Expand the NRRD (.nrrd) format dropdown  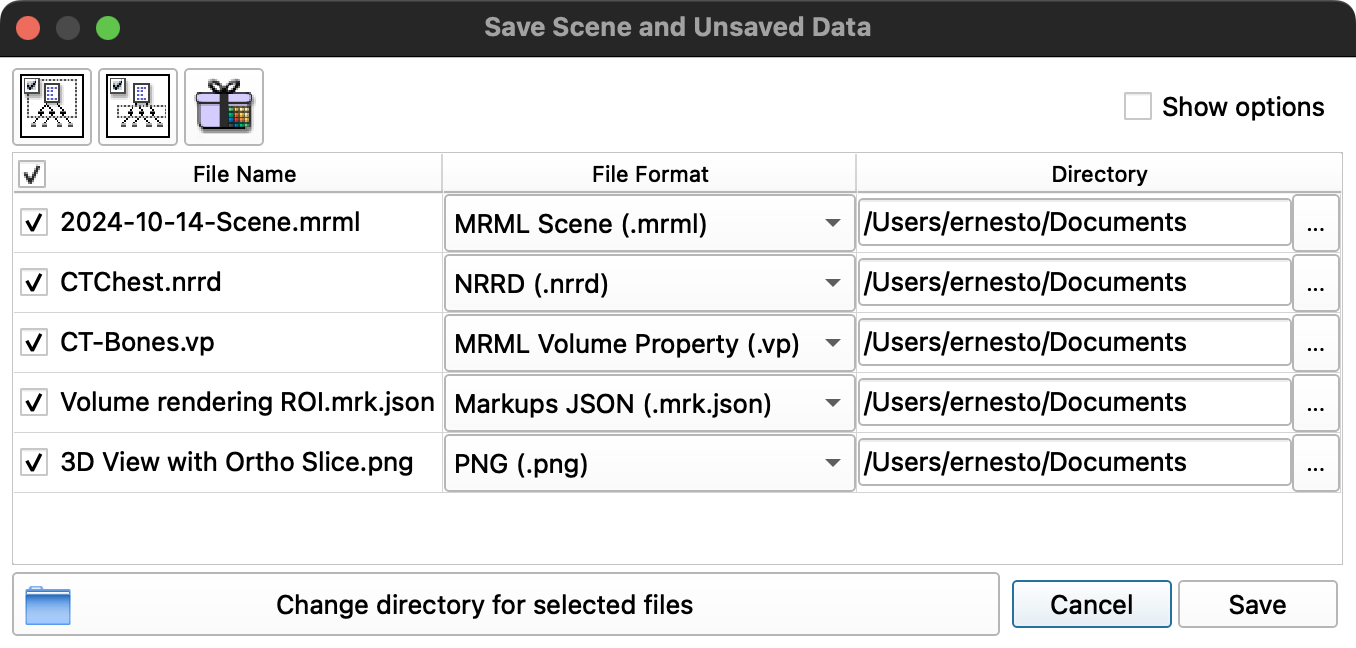tap(649, 284)
